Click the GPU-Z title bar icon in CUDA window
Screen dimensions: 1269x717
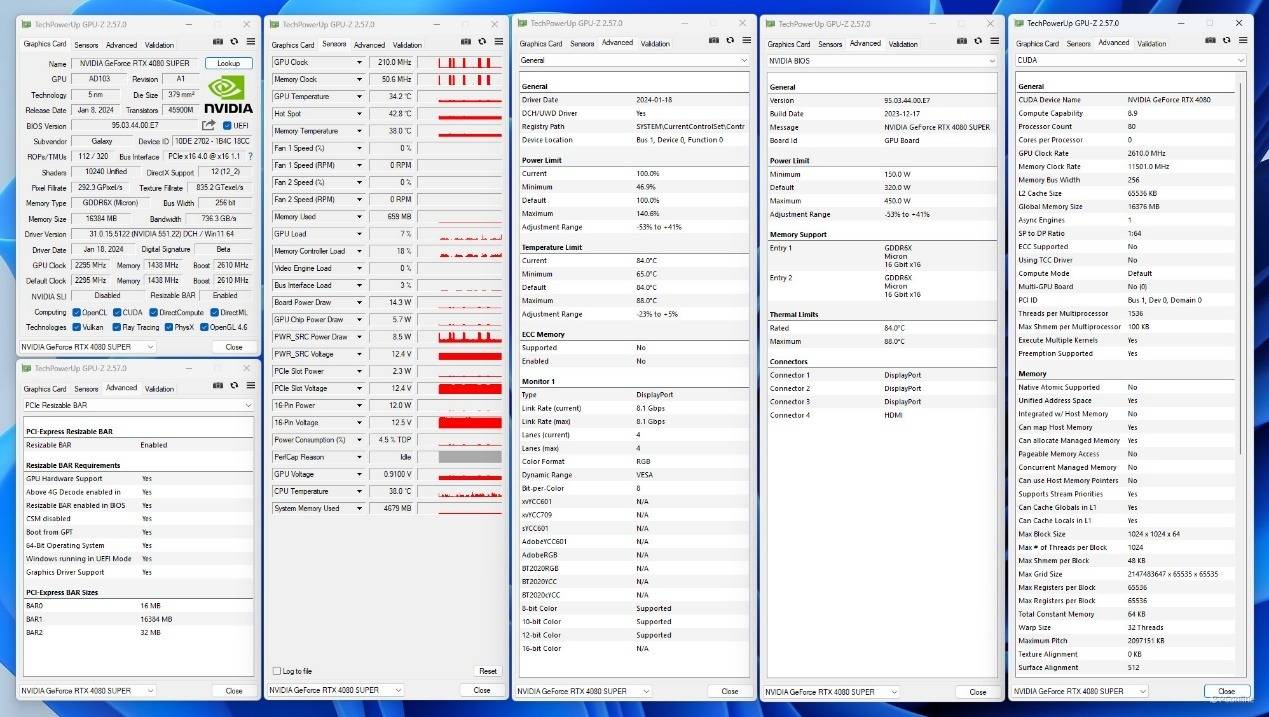[1020, 22]
